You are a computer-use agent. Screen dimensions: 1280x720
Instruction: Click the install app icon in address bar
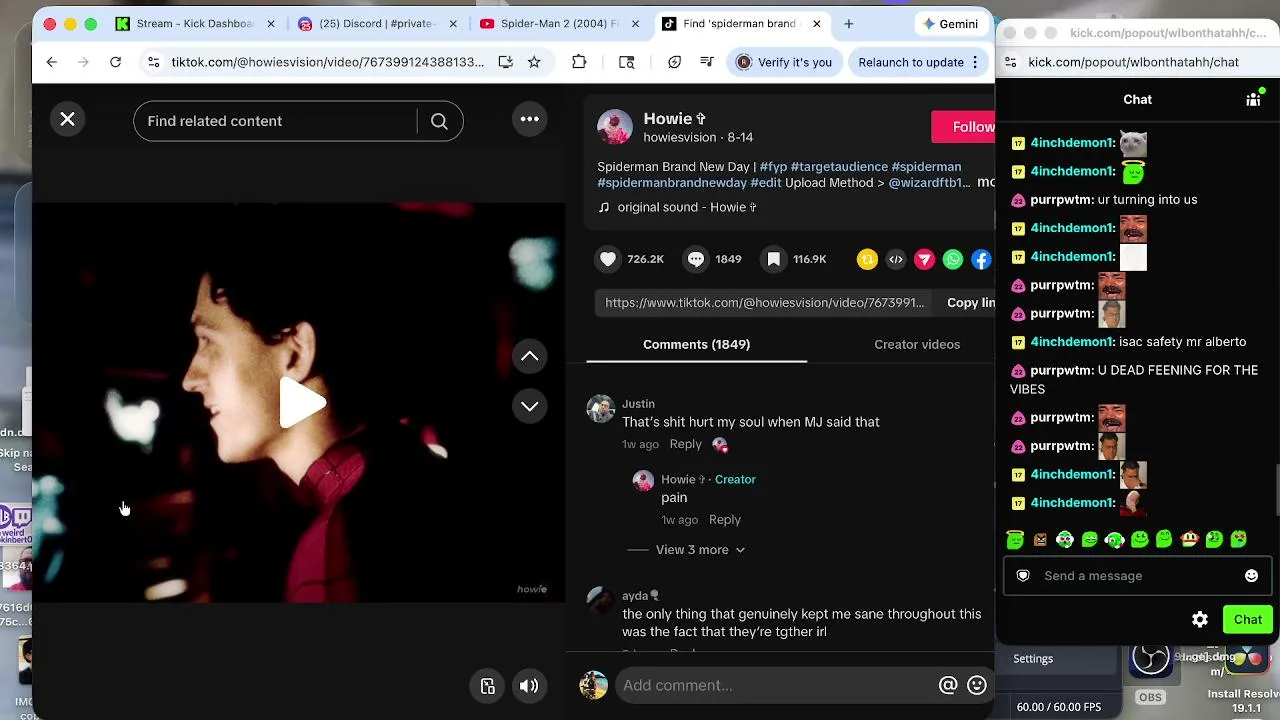point(506,62)
